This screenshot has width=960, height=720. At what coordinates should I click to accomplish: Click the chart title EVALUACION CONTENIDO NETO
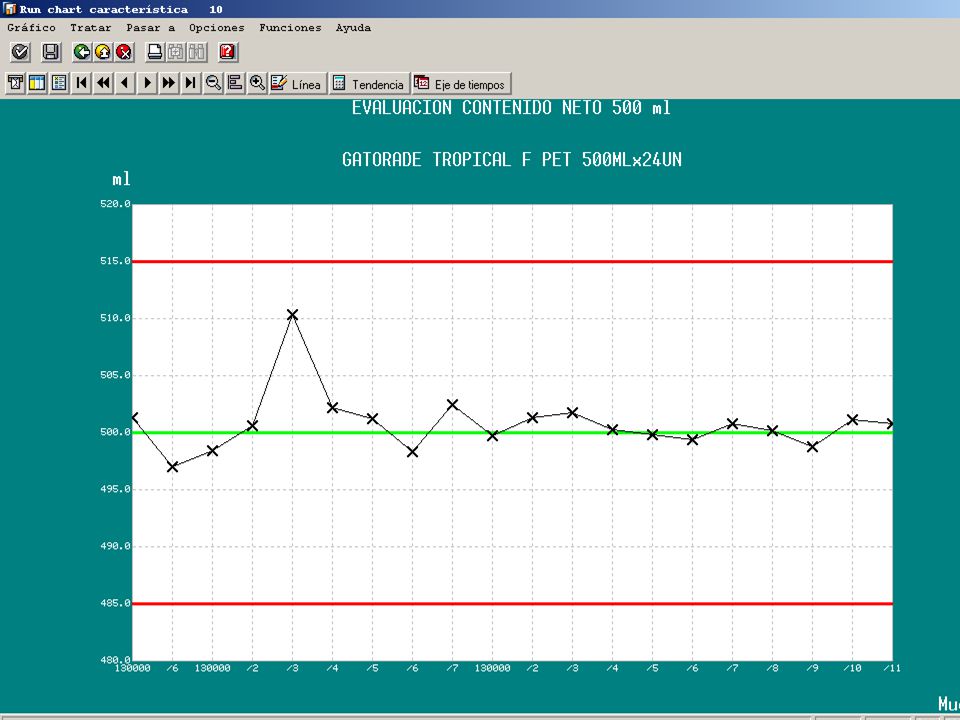point(511,108)
